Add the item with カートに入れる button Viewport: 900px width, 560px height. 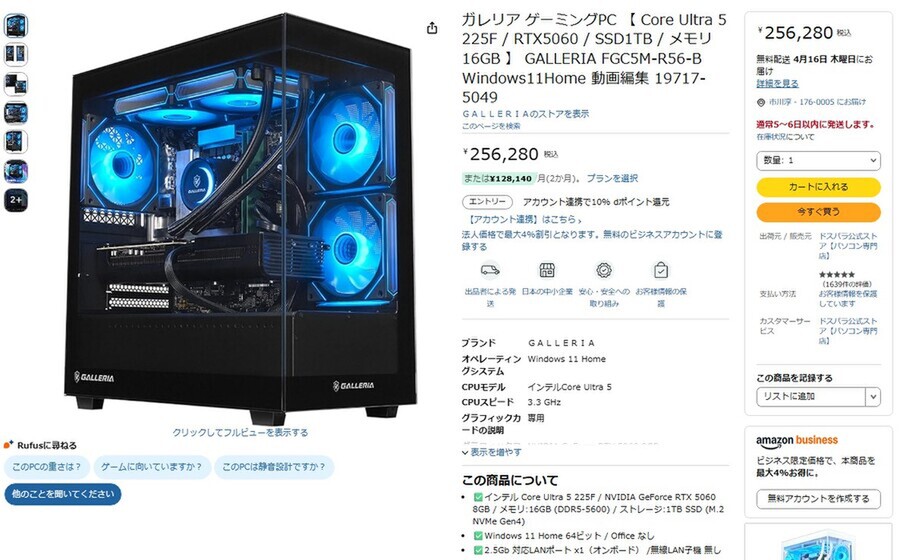pos(818,187)
